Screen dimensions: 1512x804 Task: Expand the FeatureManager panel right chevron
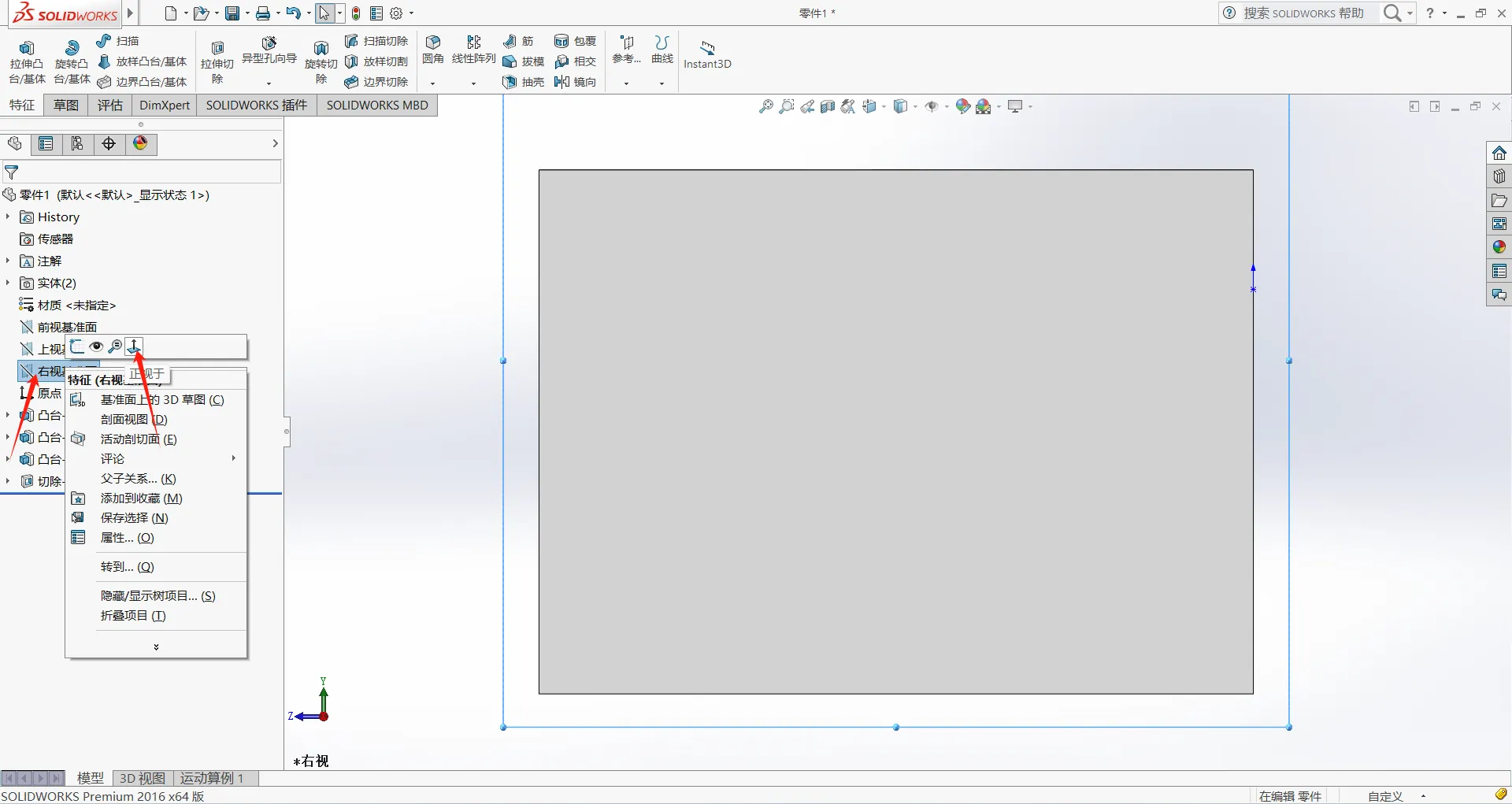click(275, 143)
